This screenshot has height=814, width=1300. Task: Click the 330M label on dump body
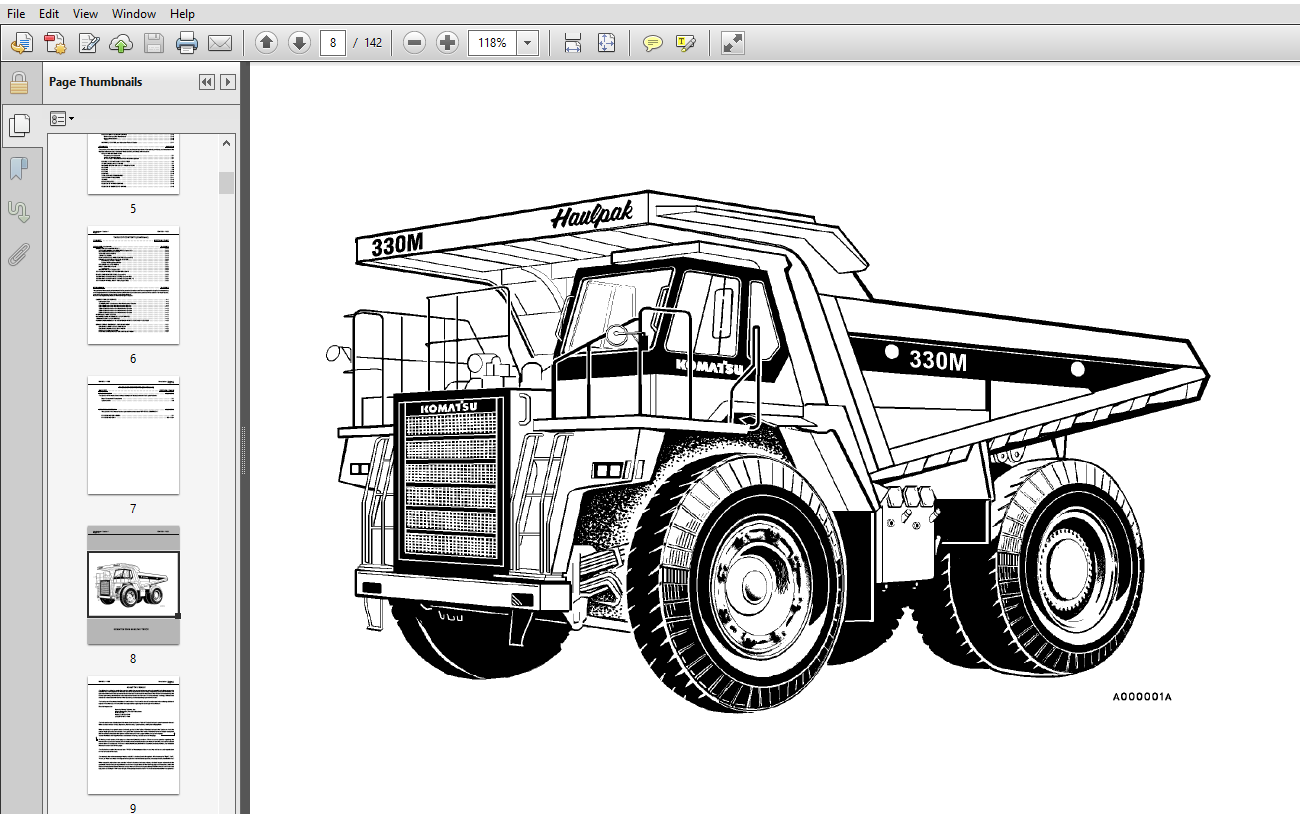point(938,361)
